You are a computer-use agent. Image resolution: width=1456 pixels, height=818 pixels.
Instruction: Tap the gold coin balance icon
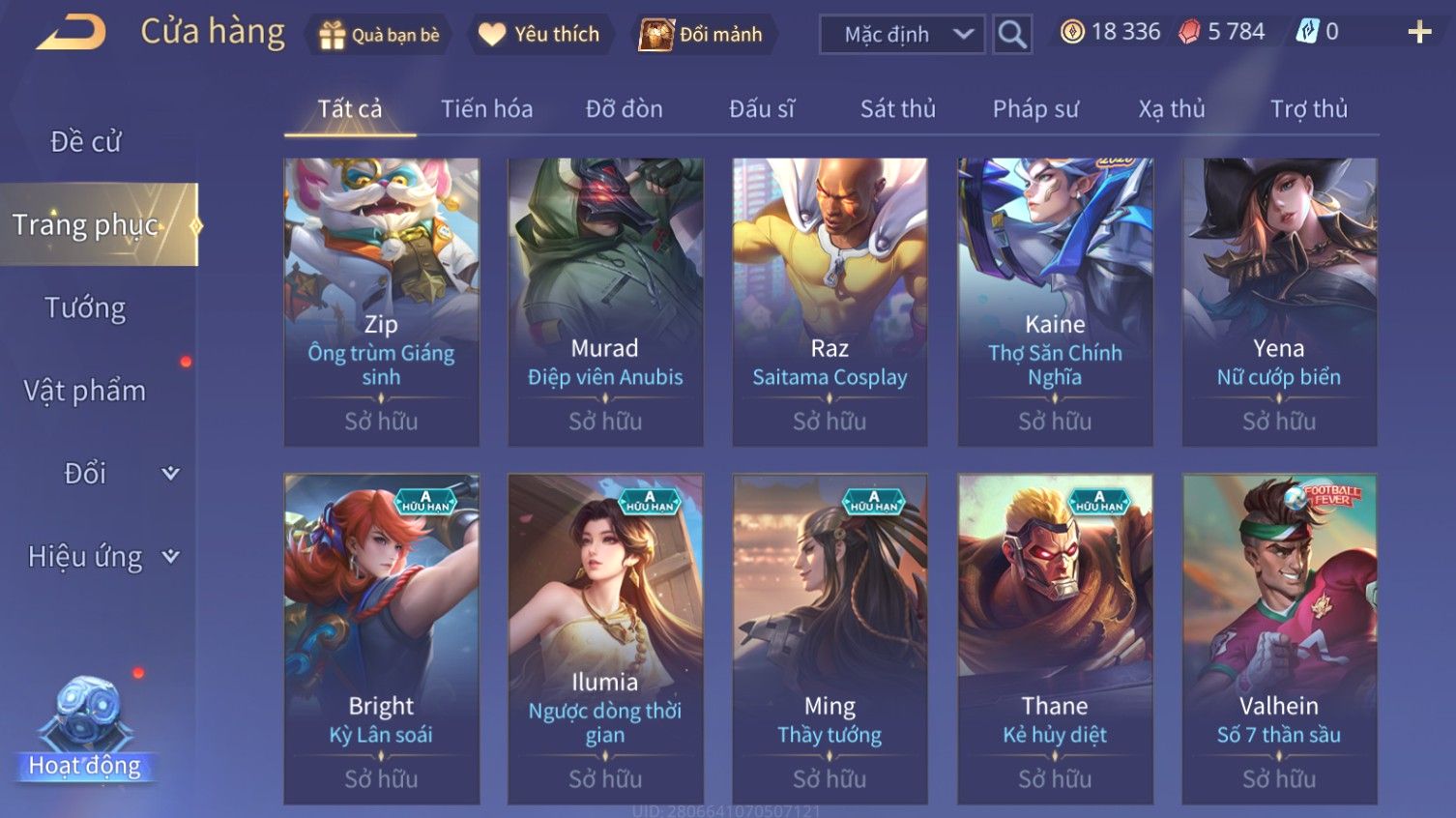click(1072, 32)
